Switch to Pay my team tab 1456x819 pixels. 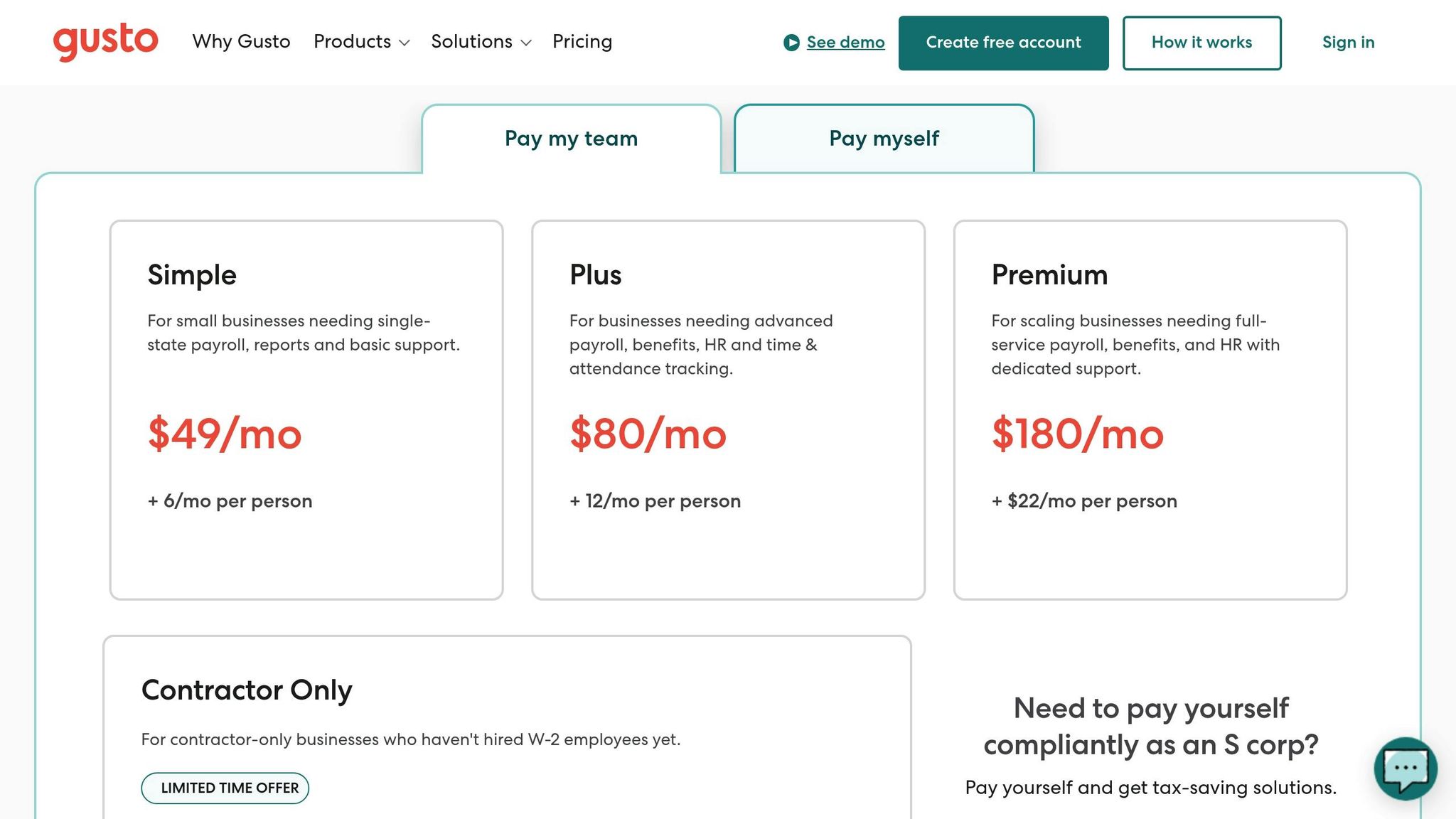(x=572, y=138)
